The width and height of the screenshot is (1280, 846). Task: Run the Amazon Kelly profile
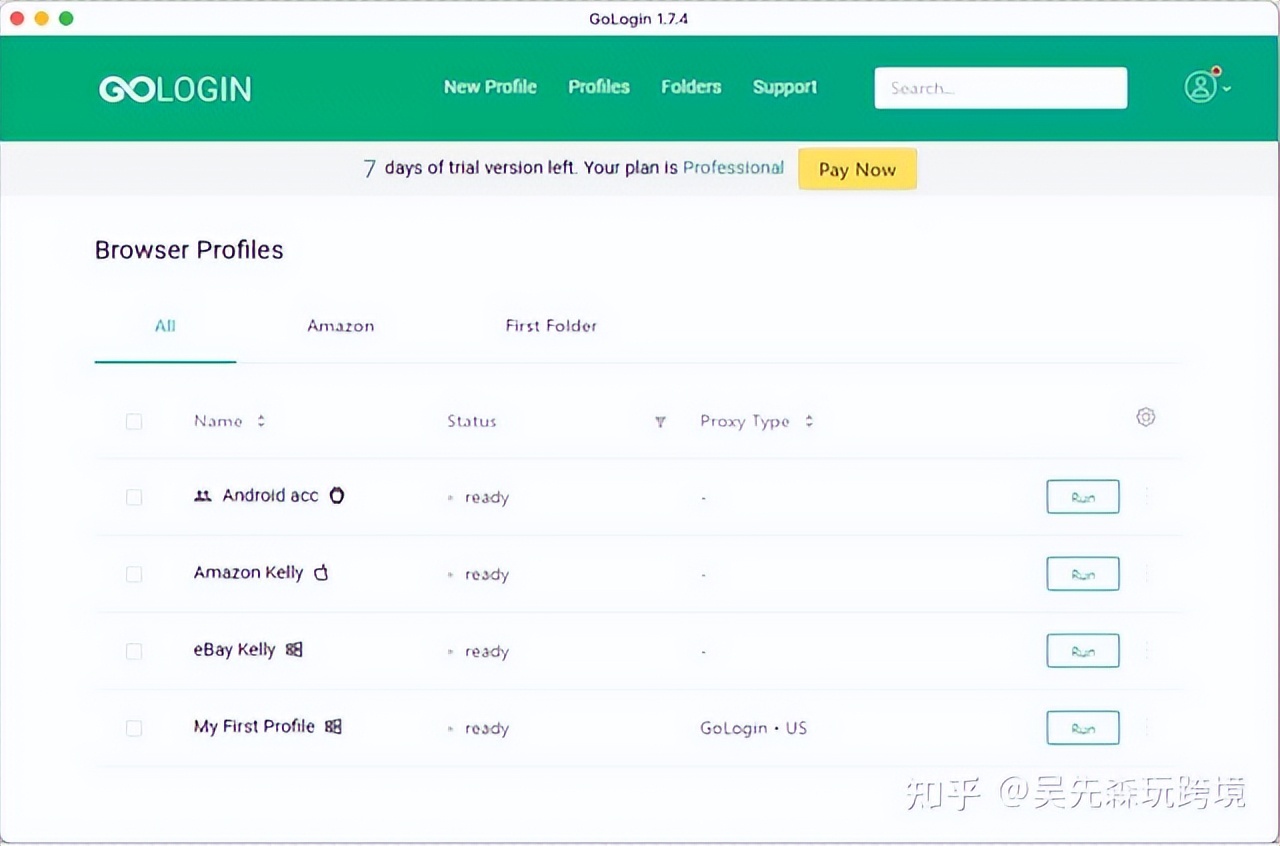click(x=1083, y=574)
